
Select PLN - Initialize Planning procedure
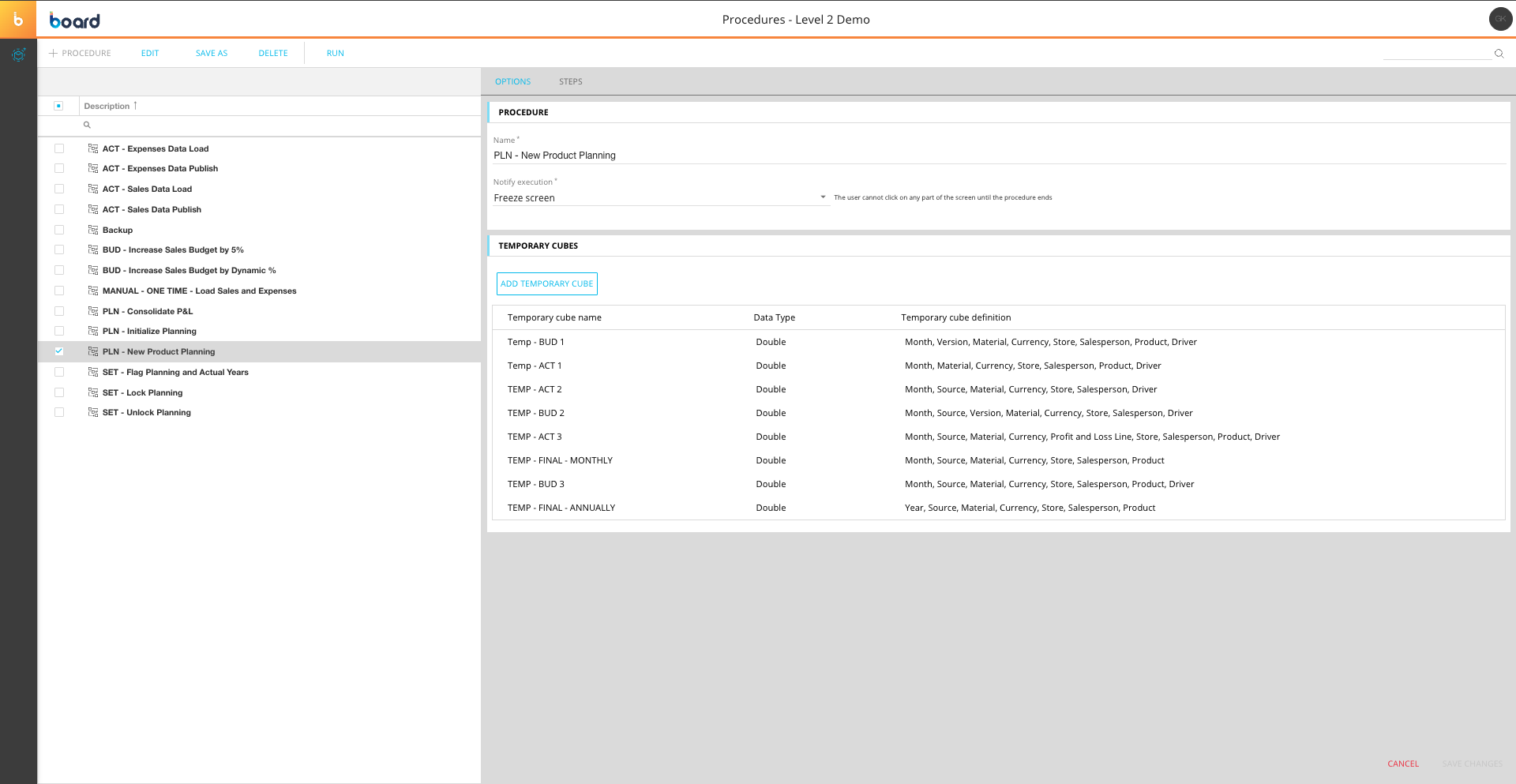pyautogui.click(x=259, y=331)
